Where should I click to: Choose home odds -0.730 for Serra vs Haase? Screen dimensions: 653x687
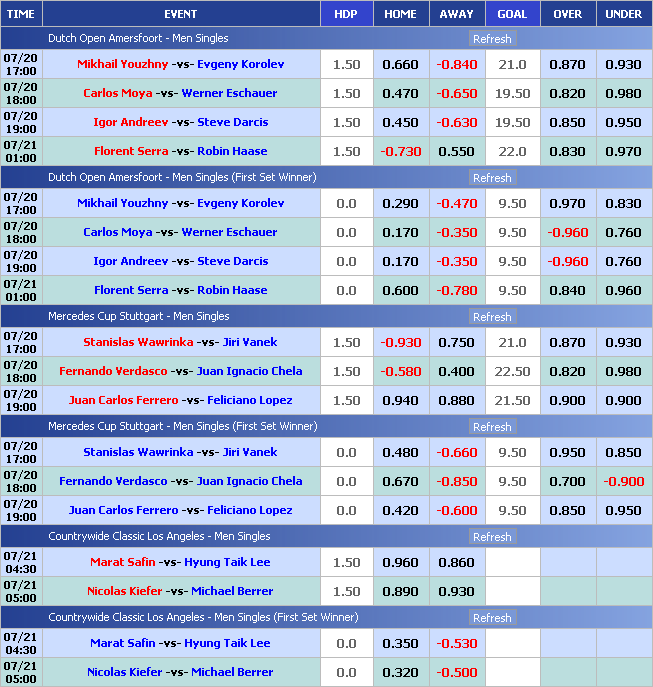tap(400, 152)
